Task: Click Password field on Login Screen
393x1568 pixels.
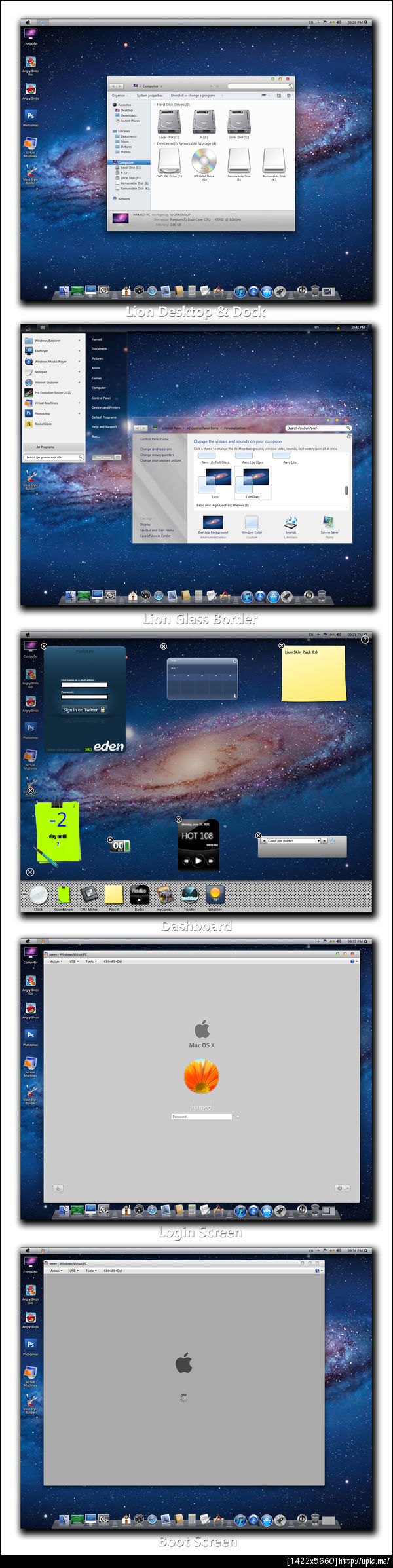Action: 202,1117
